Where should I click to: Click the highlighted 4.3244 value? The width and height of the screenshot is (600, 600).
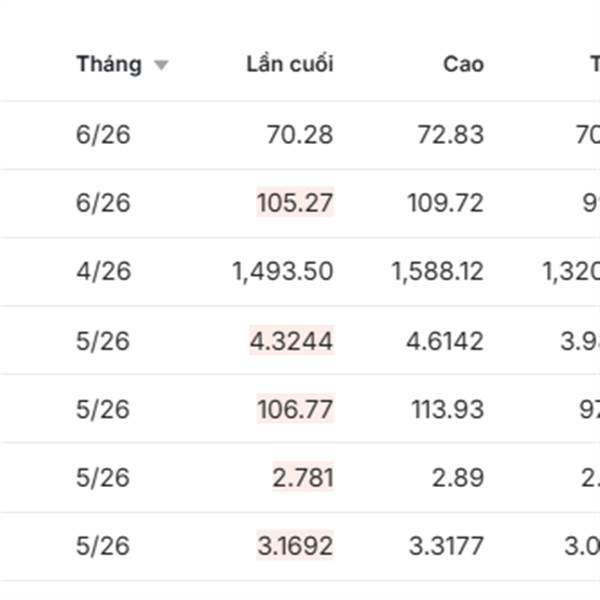[291, 341]
